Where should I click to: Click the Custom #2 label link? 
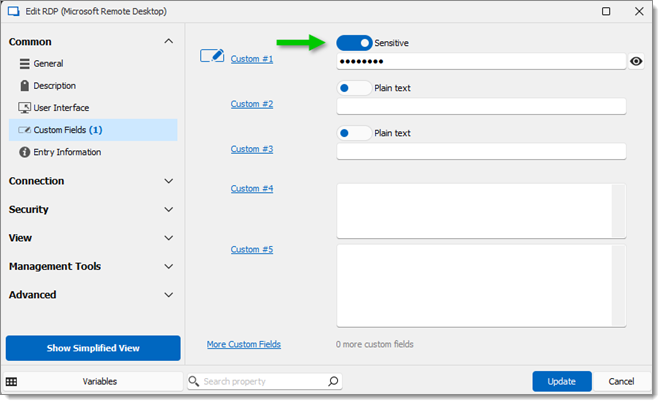point(252,104)
